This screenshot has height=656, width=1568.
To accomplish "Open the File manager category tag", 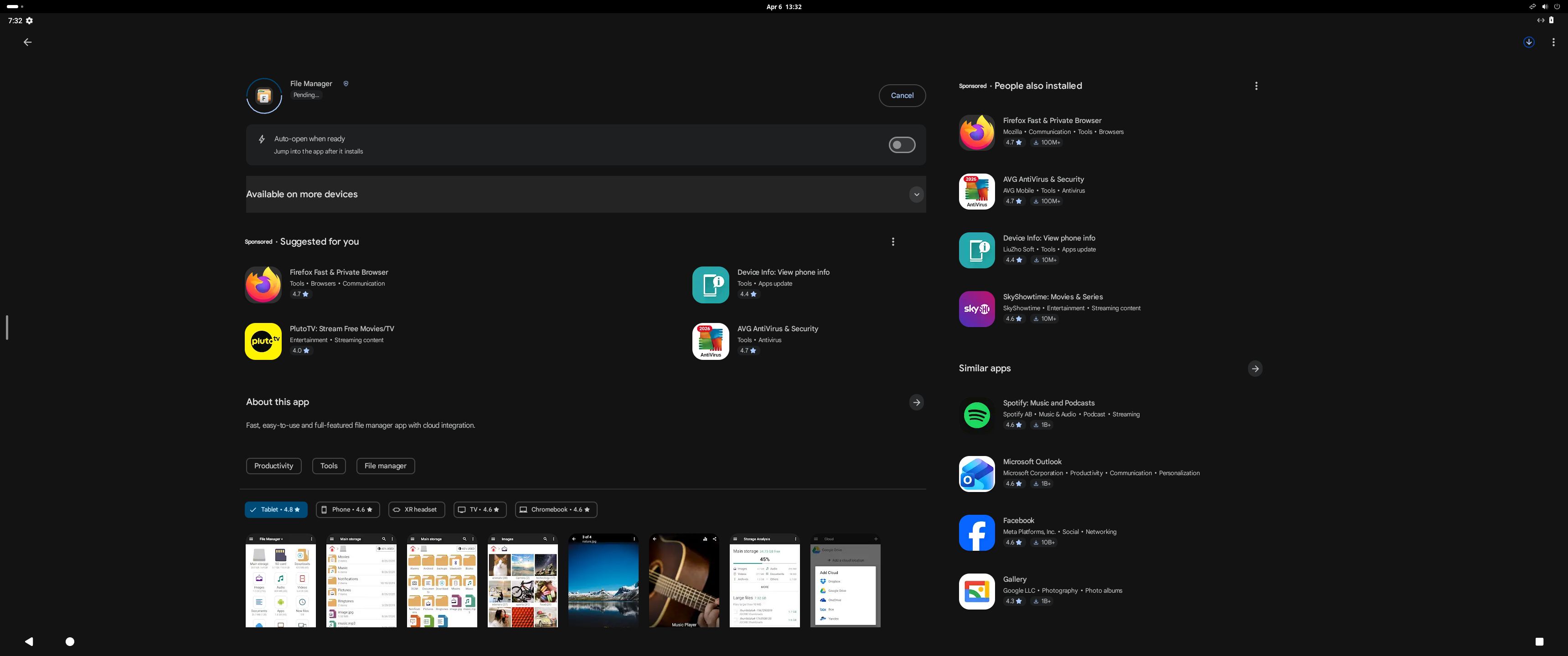I will (x=385, y=466).
